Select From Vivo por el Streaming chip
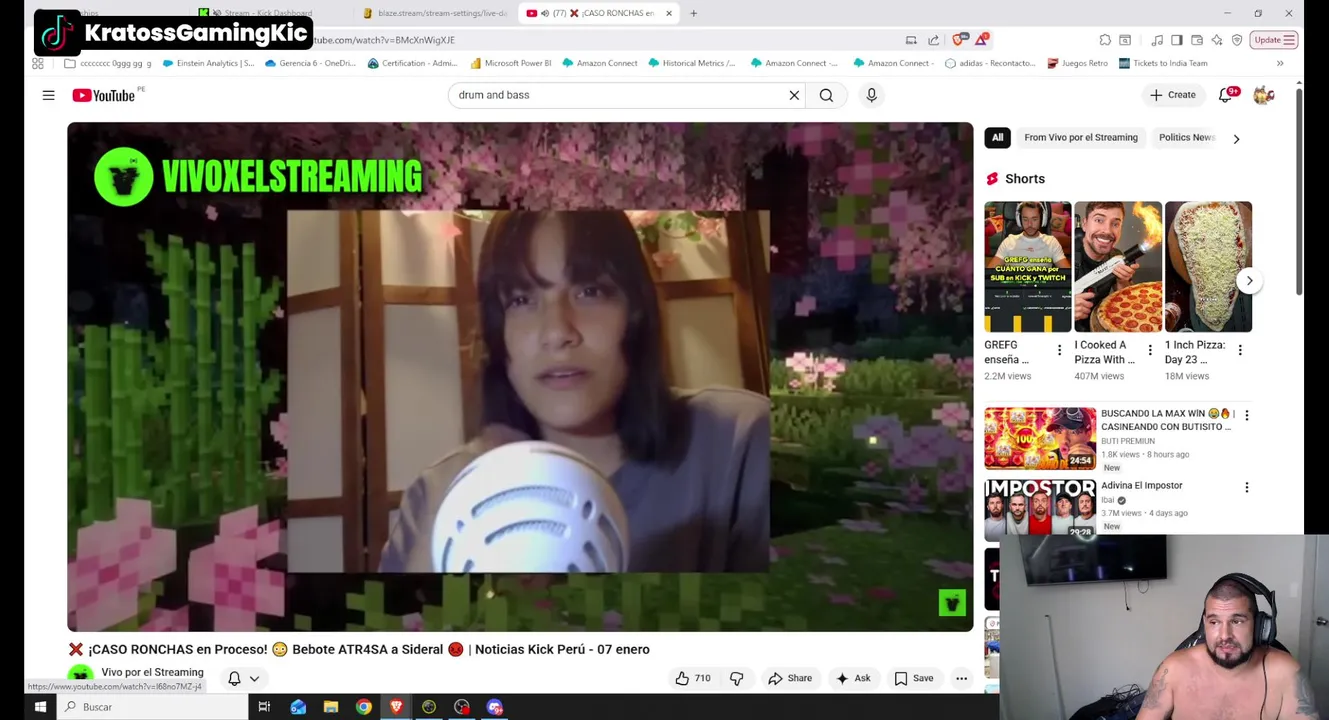 [x=1081, y=137]
